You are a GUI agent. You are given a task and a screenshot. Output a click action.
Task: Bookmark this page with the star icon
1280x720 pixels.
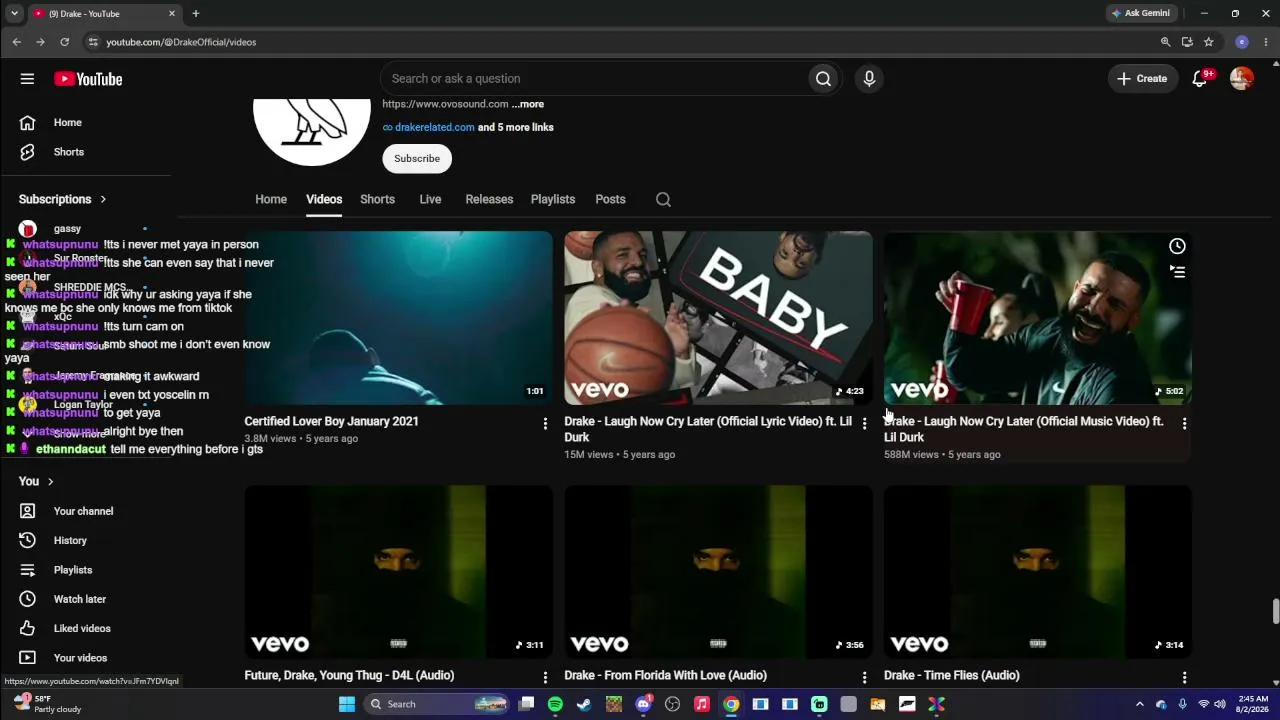1208,42
